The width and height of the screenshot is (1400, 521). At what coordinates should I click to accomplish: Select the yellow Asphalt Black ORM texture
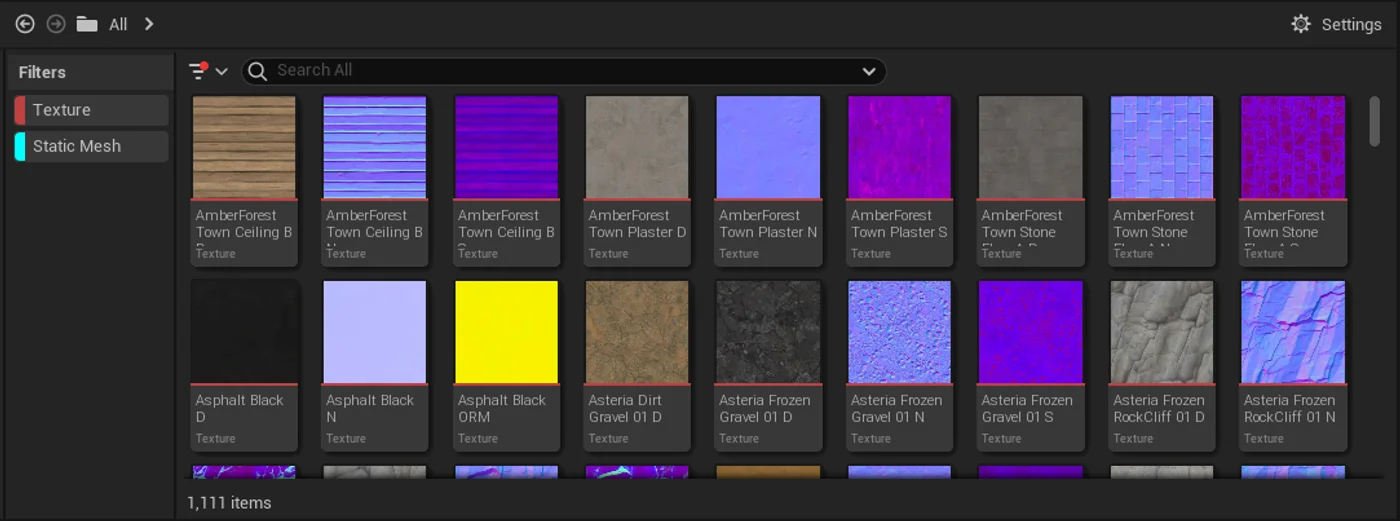coord(506,365)
